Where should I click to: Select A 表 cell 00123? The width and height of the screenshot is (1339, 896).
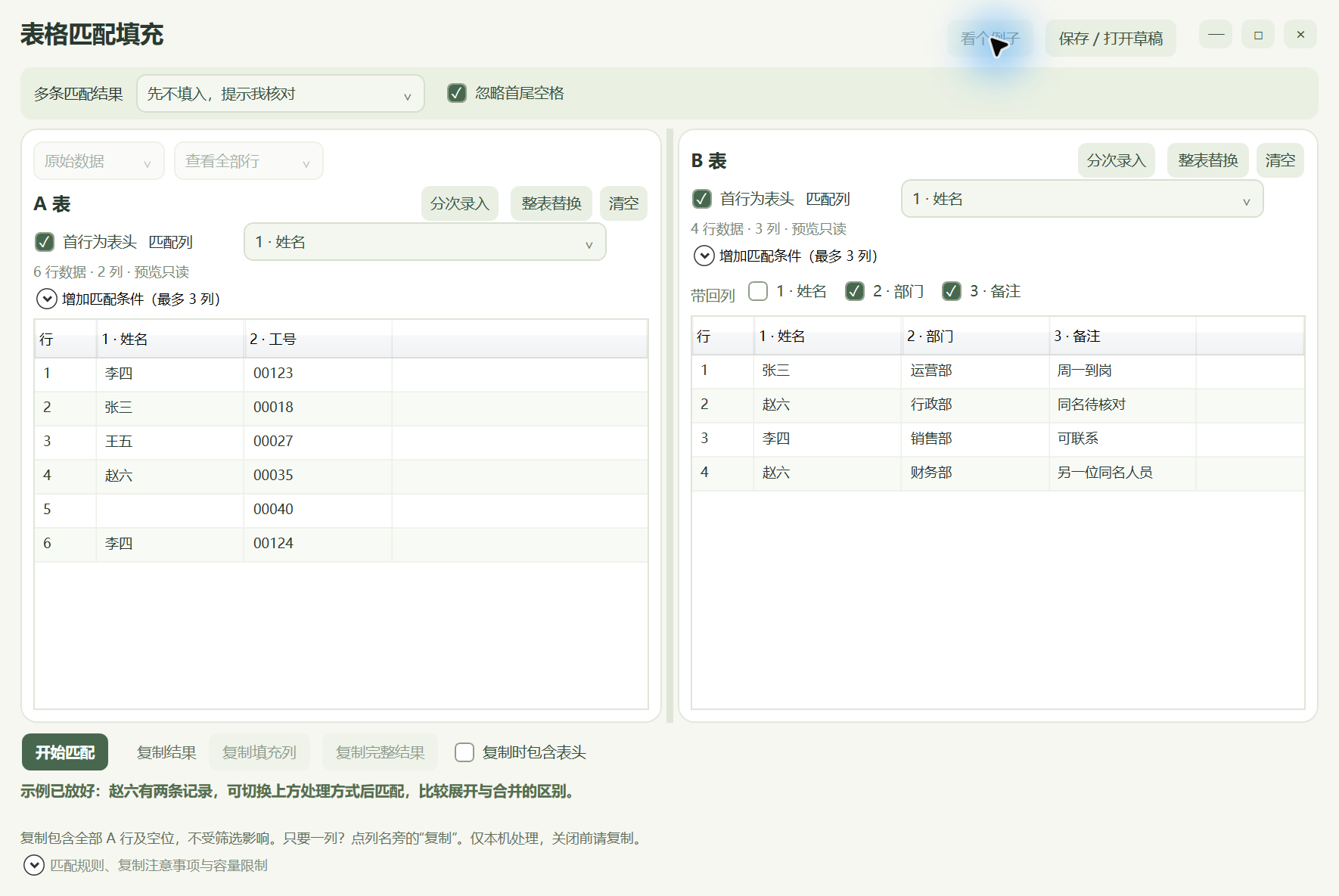point(318,374)
